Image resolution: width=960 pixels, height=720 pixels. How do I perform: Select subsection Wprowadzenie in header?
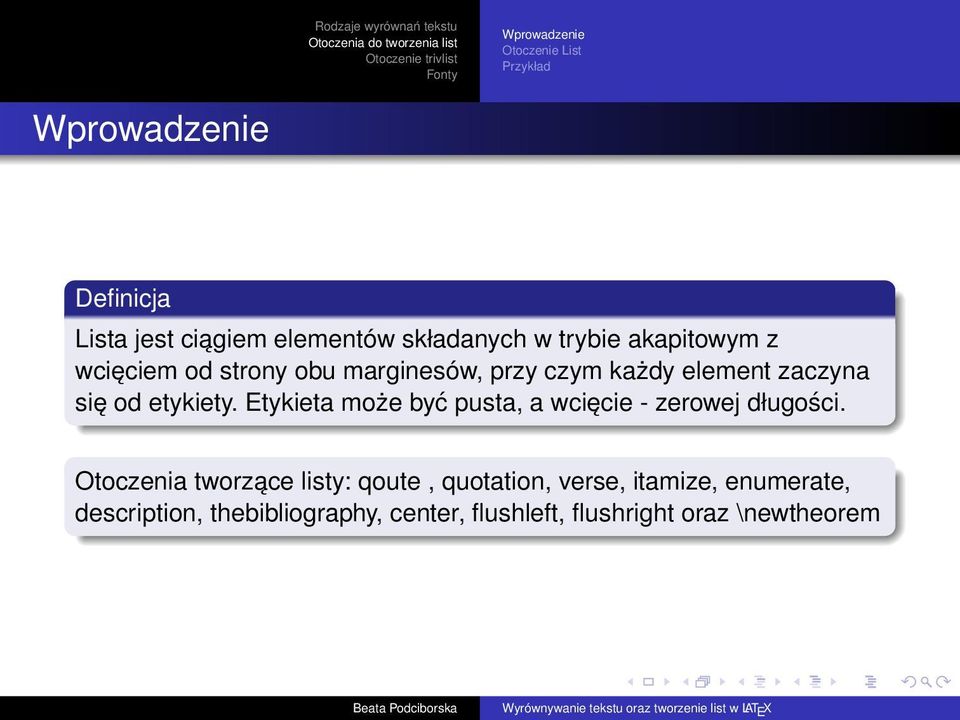[543, 35]
